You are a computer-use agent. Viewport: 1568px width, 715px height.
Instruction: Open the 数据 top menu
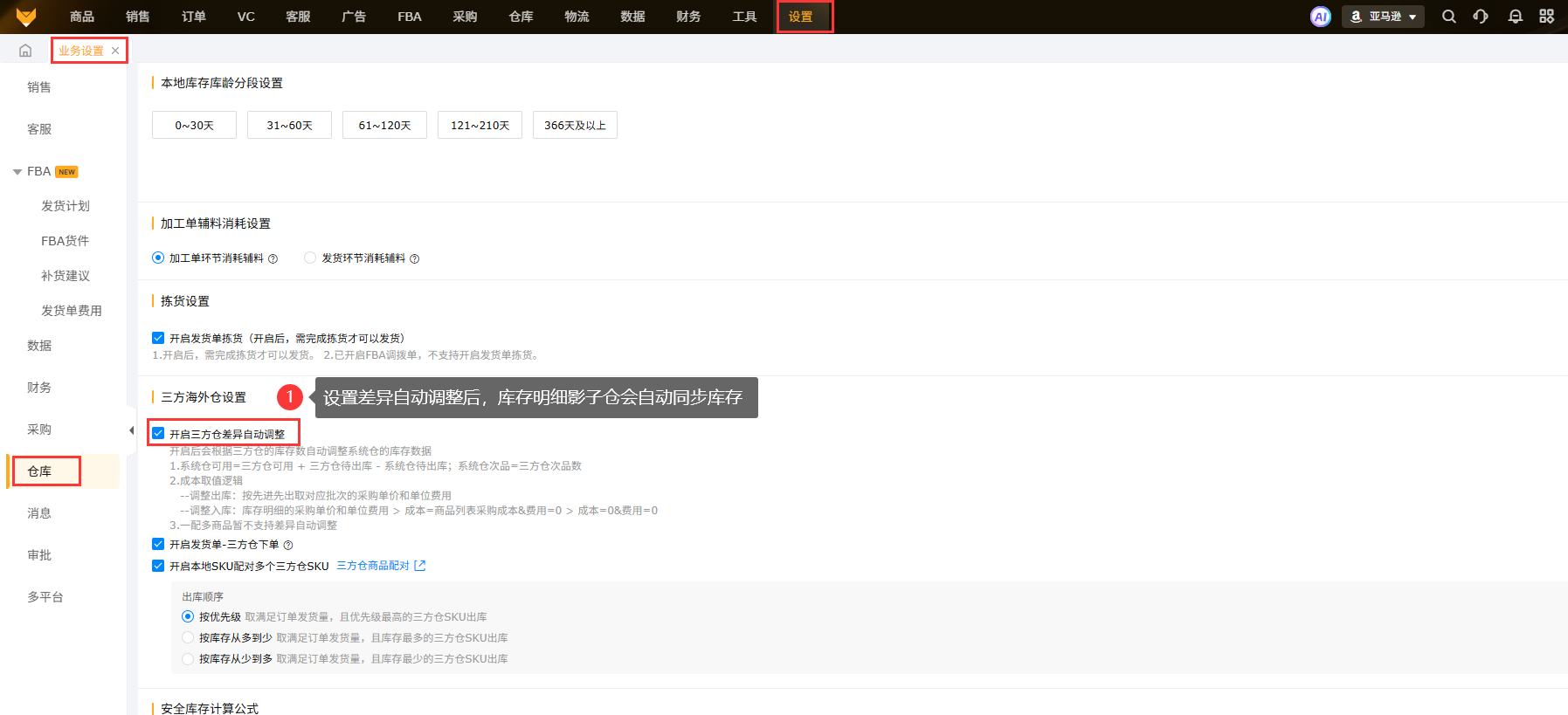[x=633, y=17]
